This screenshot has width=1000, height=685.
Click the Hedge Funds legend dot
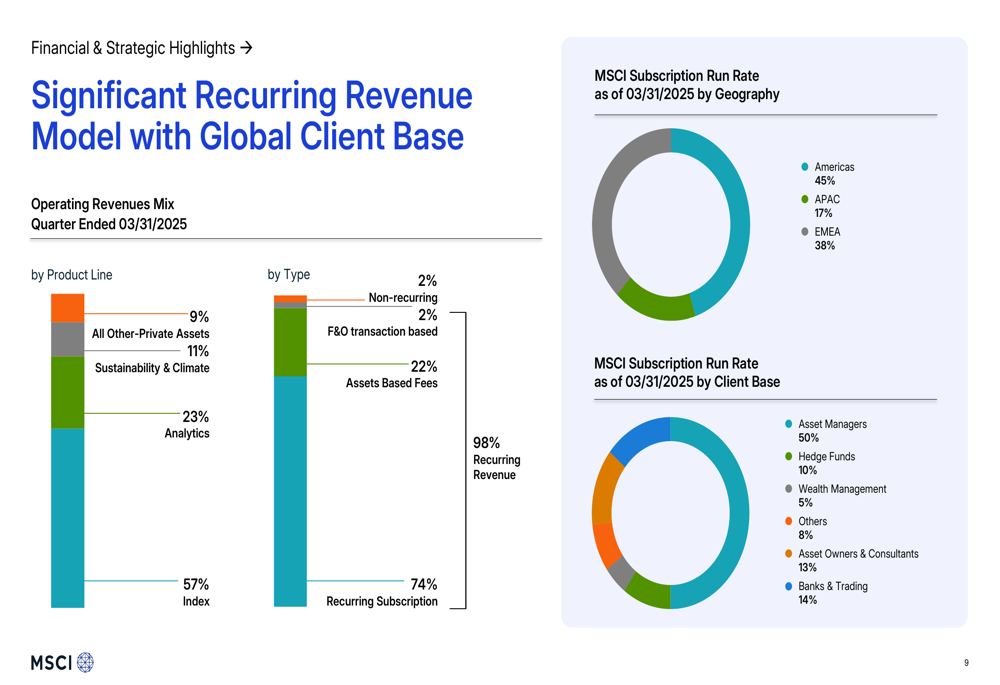(x=789, y=457)
